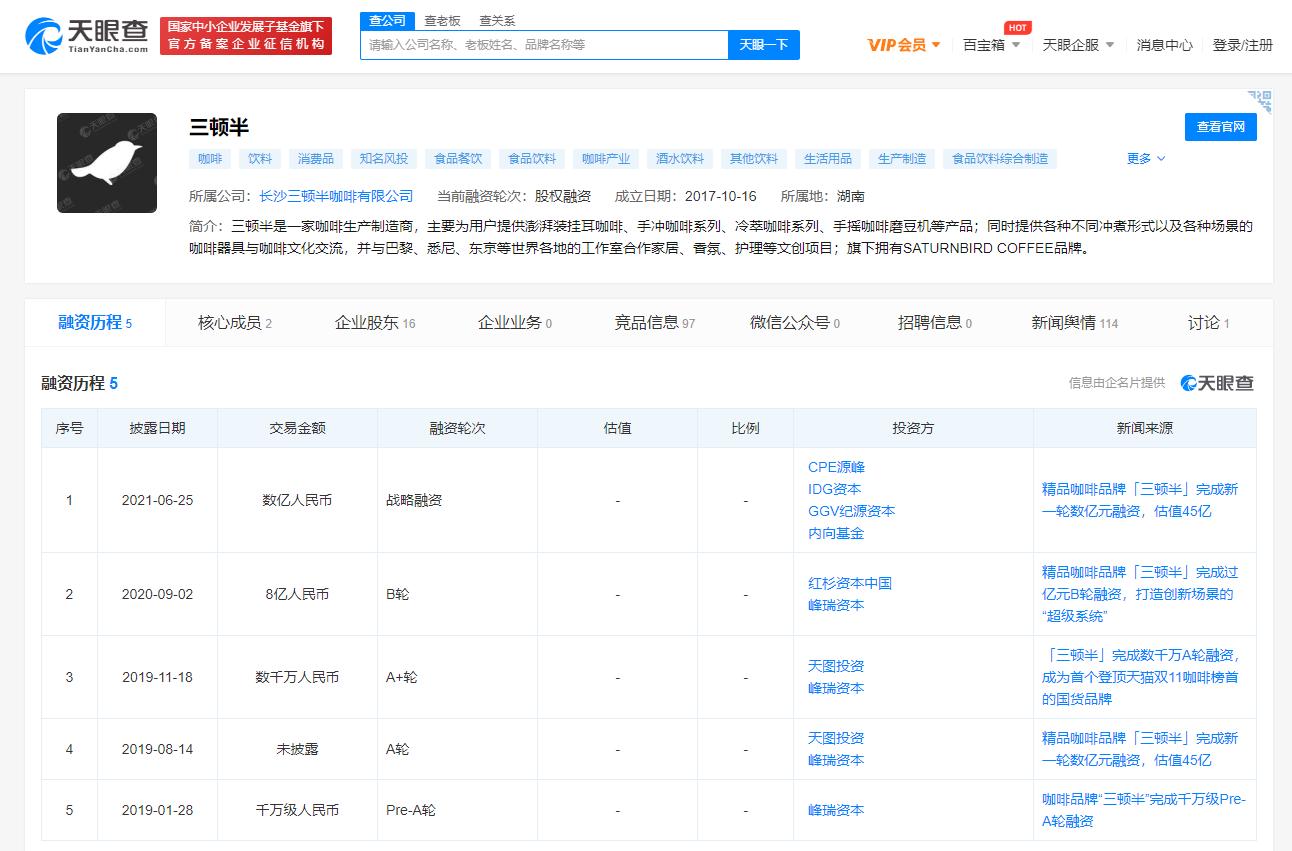
Task: Click the red official credit agency banner
Action: pyautogui.click(x=246, y=36)
